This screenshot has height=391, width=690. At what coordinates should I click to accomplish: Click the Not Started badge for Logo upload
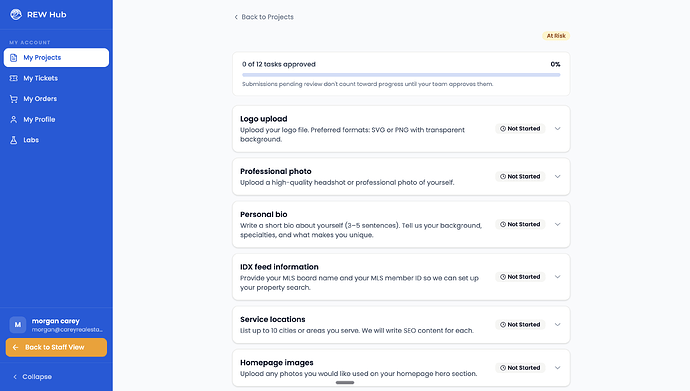(520, 128)
